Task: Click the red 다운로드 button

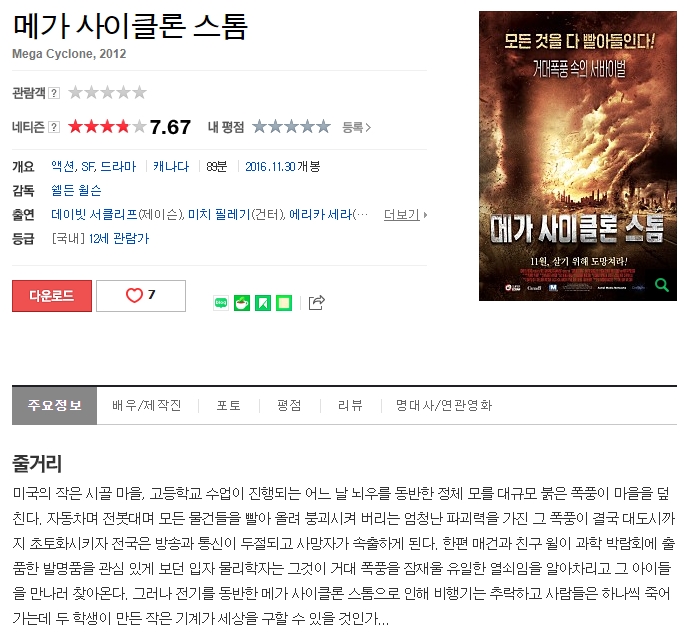Action: coord(52,296)
